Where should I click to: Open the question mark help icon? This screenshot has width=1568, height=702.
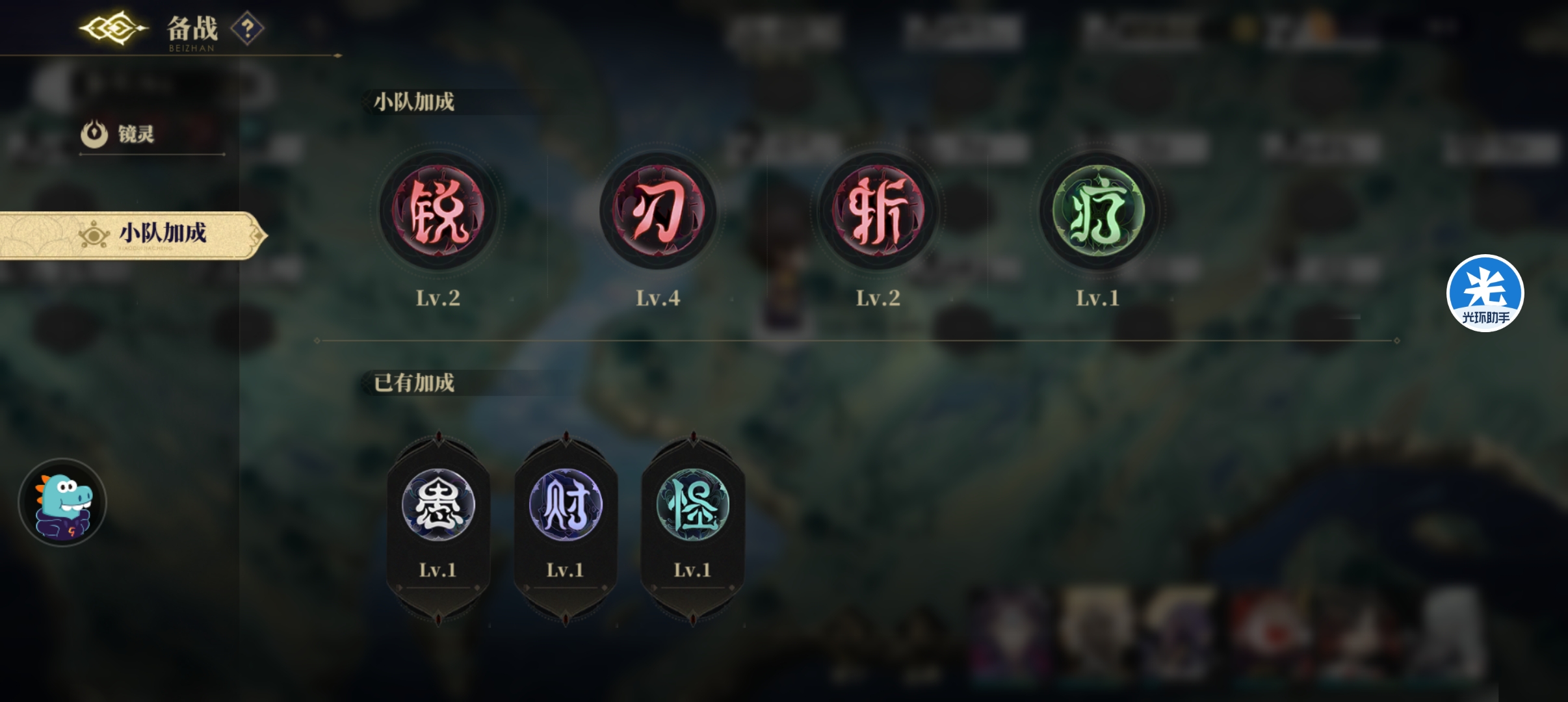[x=248, y=29]
